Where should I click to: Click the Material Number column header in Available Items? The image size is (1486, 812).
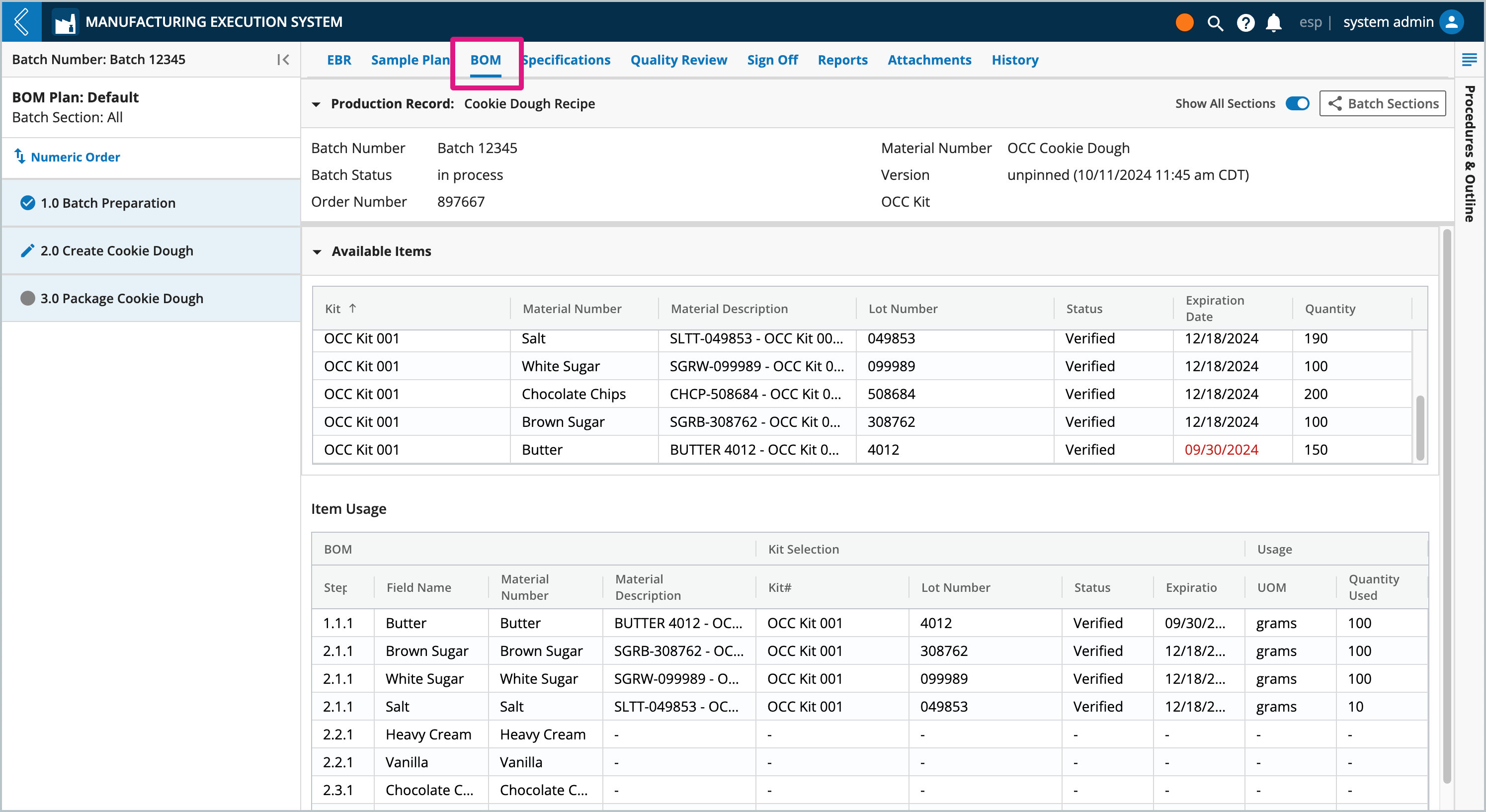point(572,308)
